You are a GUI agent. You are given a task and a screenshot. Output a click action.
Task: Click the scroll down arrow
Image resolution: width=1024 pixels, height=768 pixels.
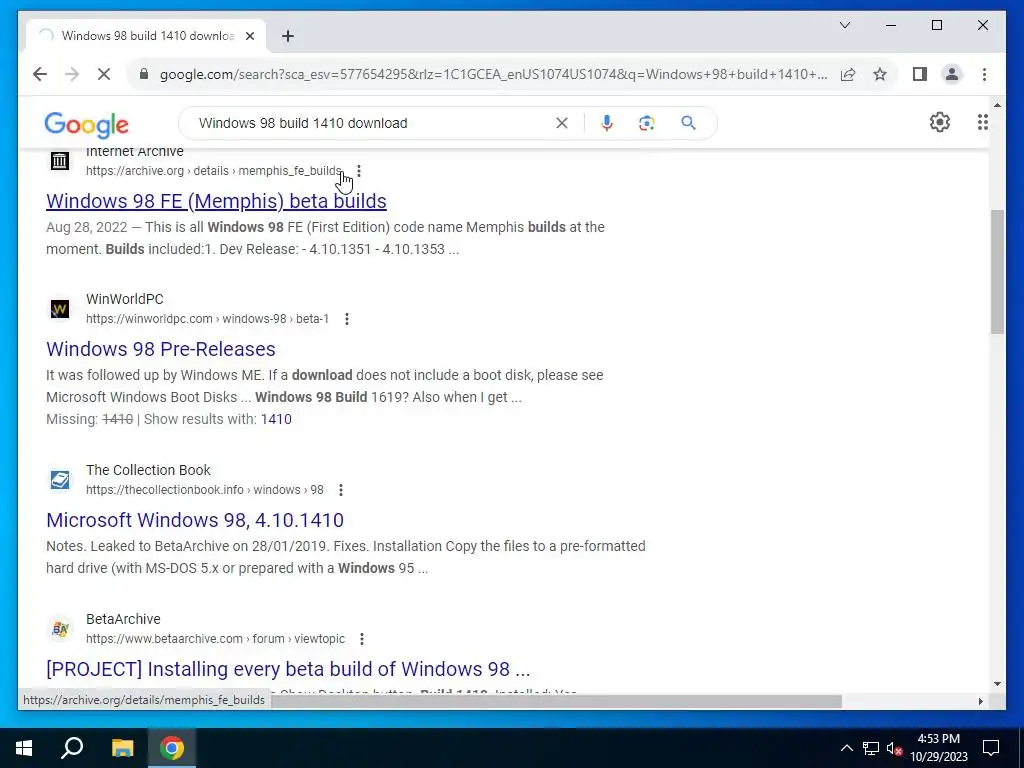coord(997,684)
